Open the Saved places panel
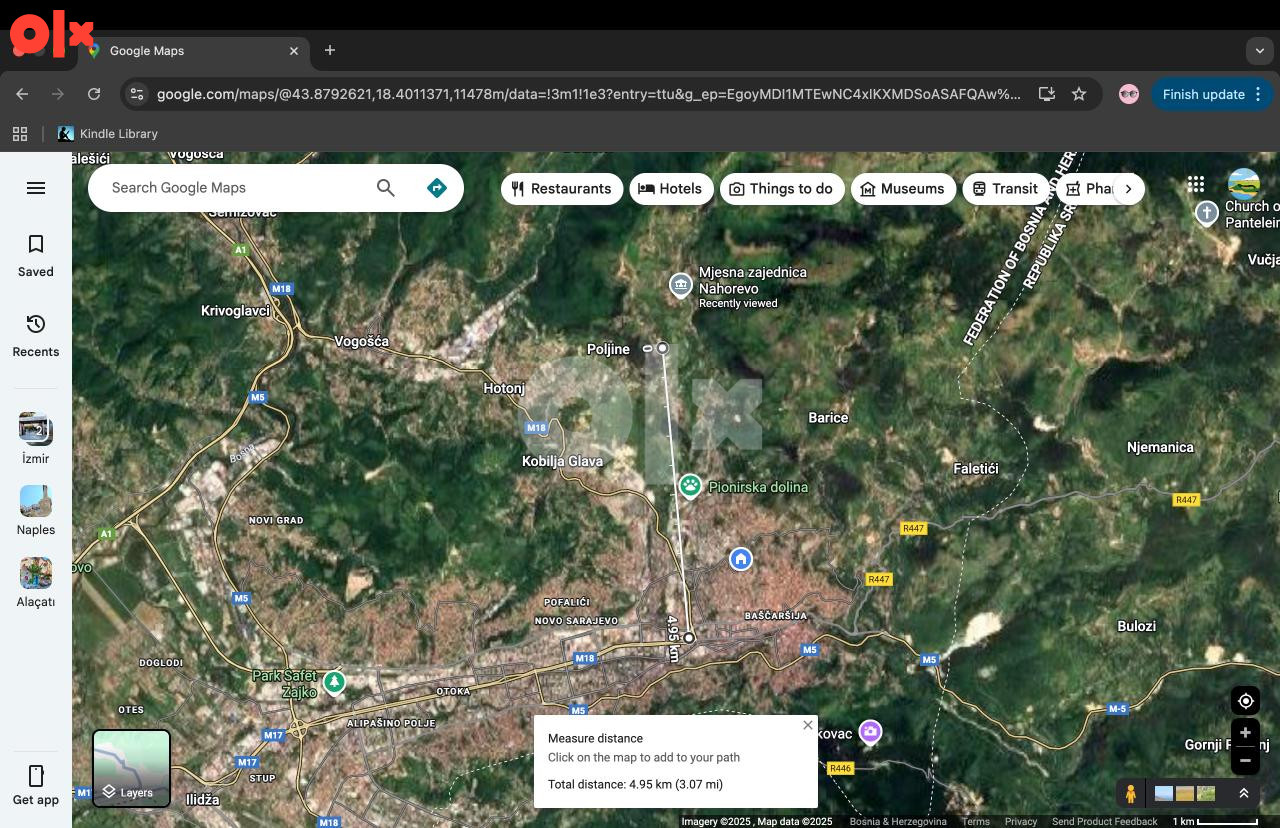Viewport: 1280px width, 828px height. (36, 256)
